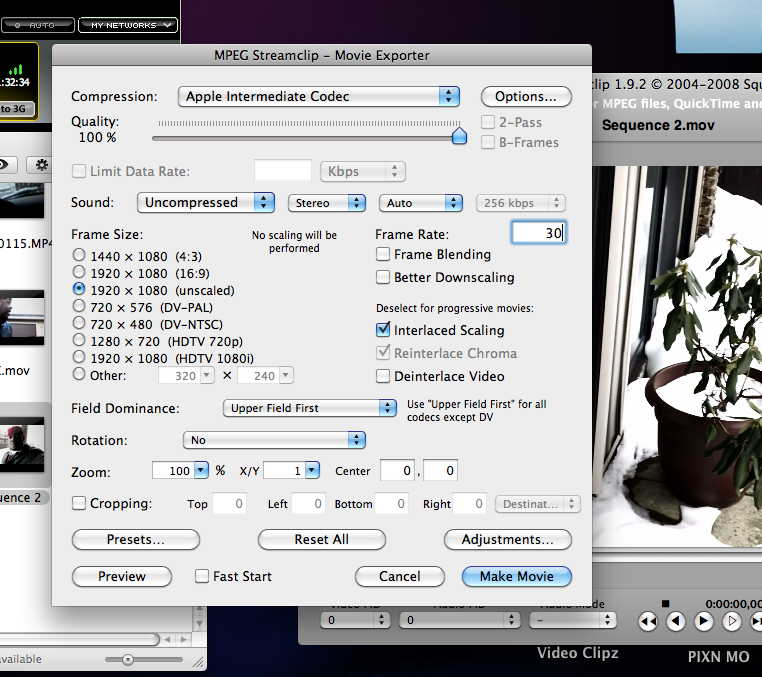
Task: Open the Adjustments... dialog
Action: (x=508, y=539)
